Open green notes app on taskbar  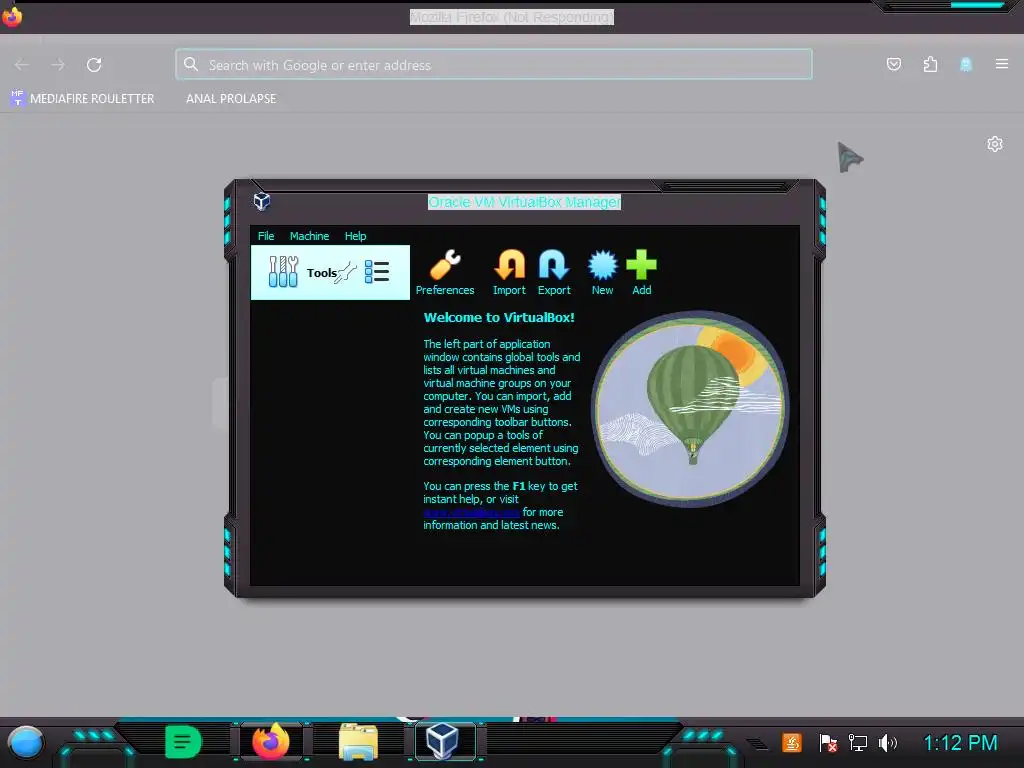(x=183, y=743)
